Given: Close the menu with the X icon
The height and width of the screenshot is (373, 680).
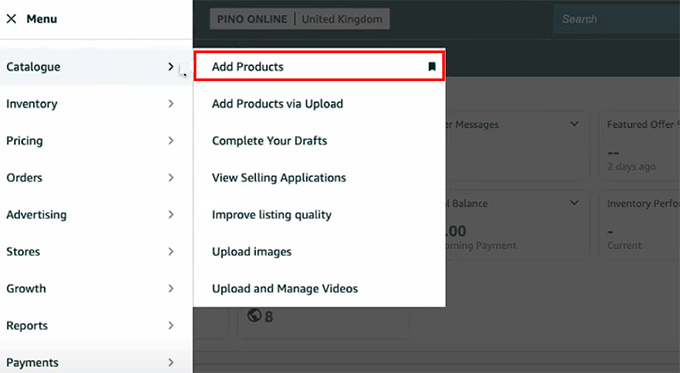Looking at the screenshot, I should (x=11, y=19).
